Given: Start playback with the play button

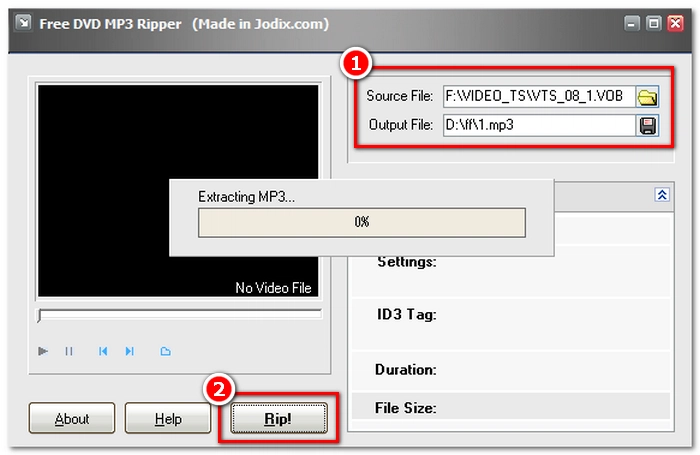Looking at the screenshot, I should pyautogui.click(x=43, y=351).
